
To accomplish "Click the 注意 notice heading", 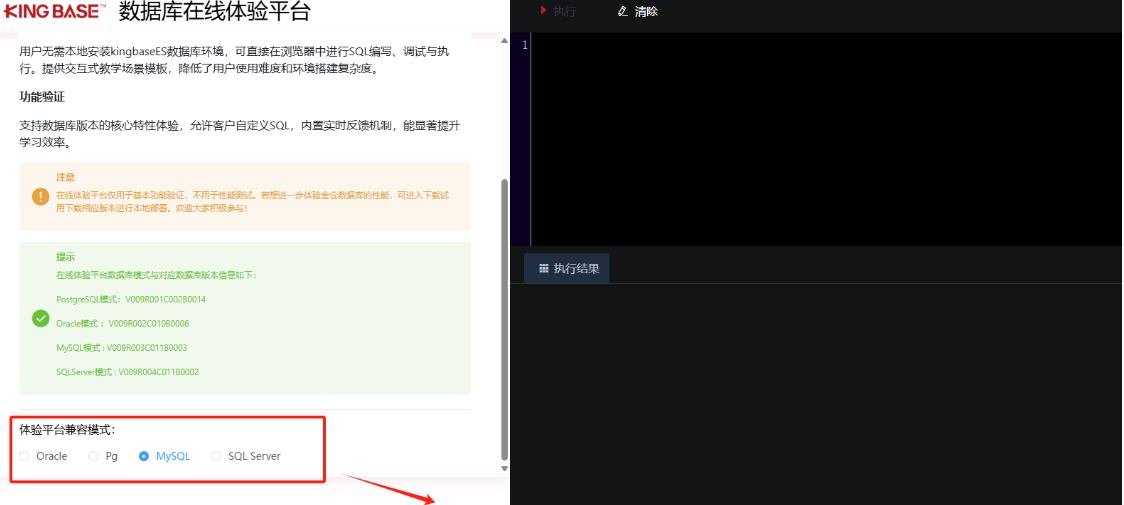I will tap(66, 176).
